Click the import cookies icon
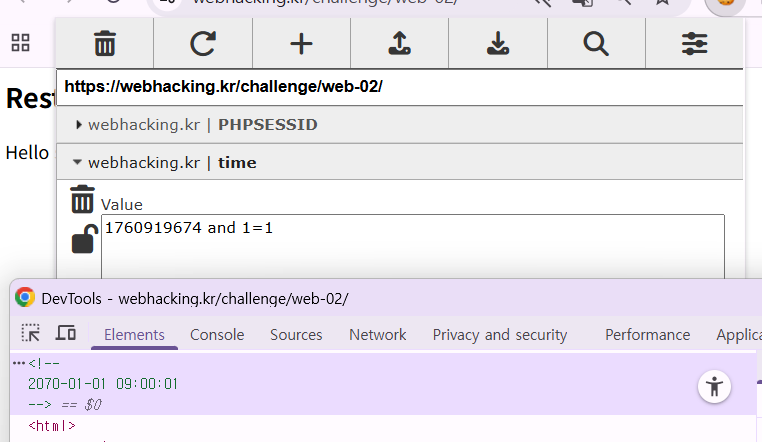Screen dimensions: 762x442 399,44
